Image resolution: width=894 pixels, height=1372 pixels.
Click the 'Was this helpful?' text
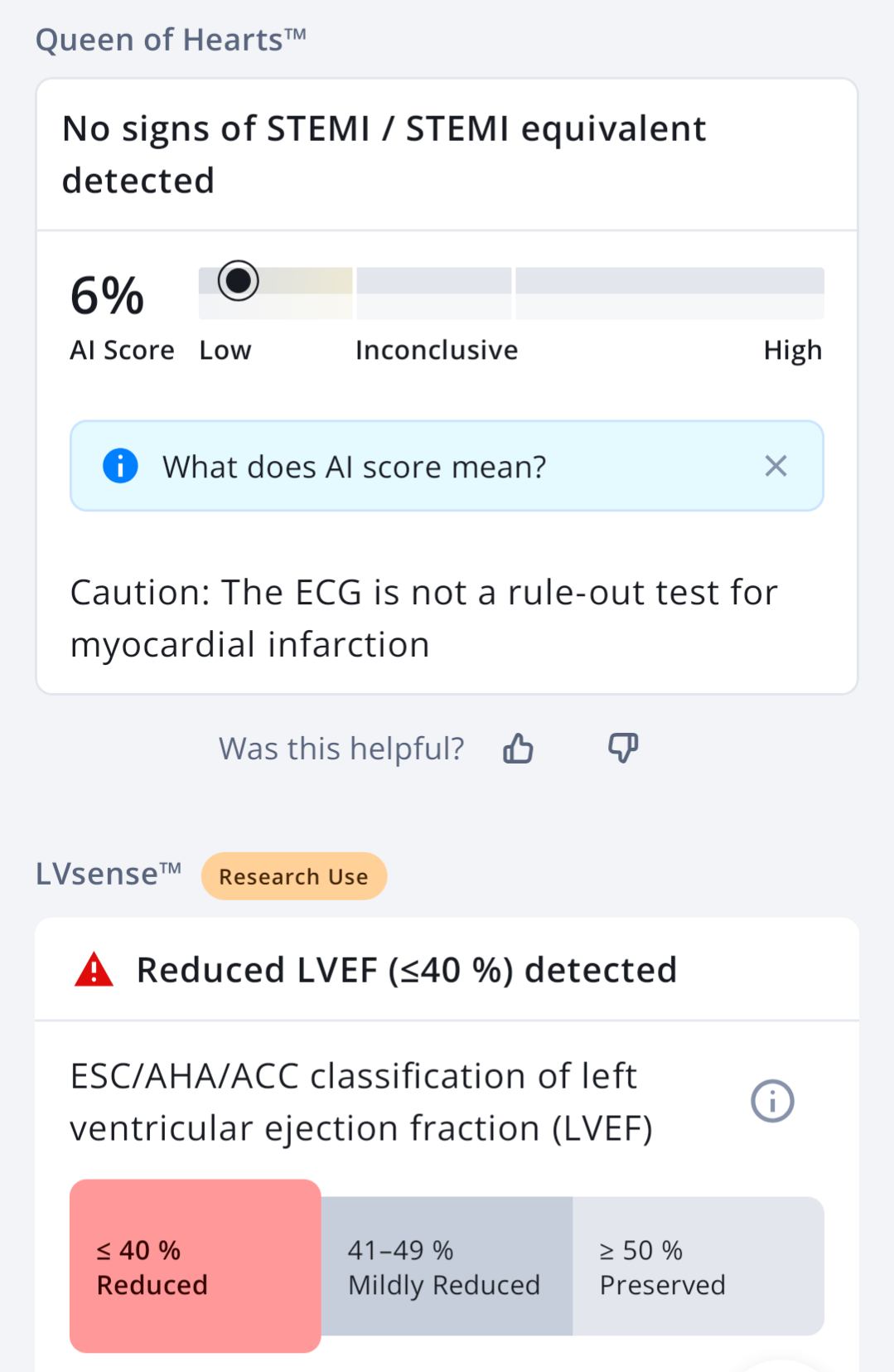point(341,749)
